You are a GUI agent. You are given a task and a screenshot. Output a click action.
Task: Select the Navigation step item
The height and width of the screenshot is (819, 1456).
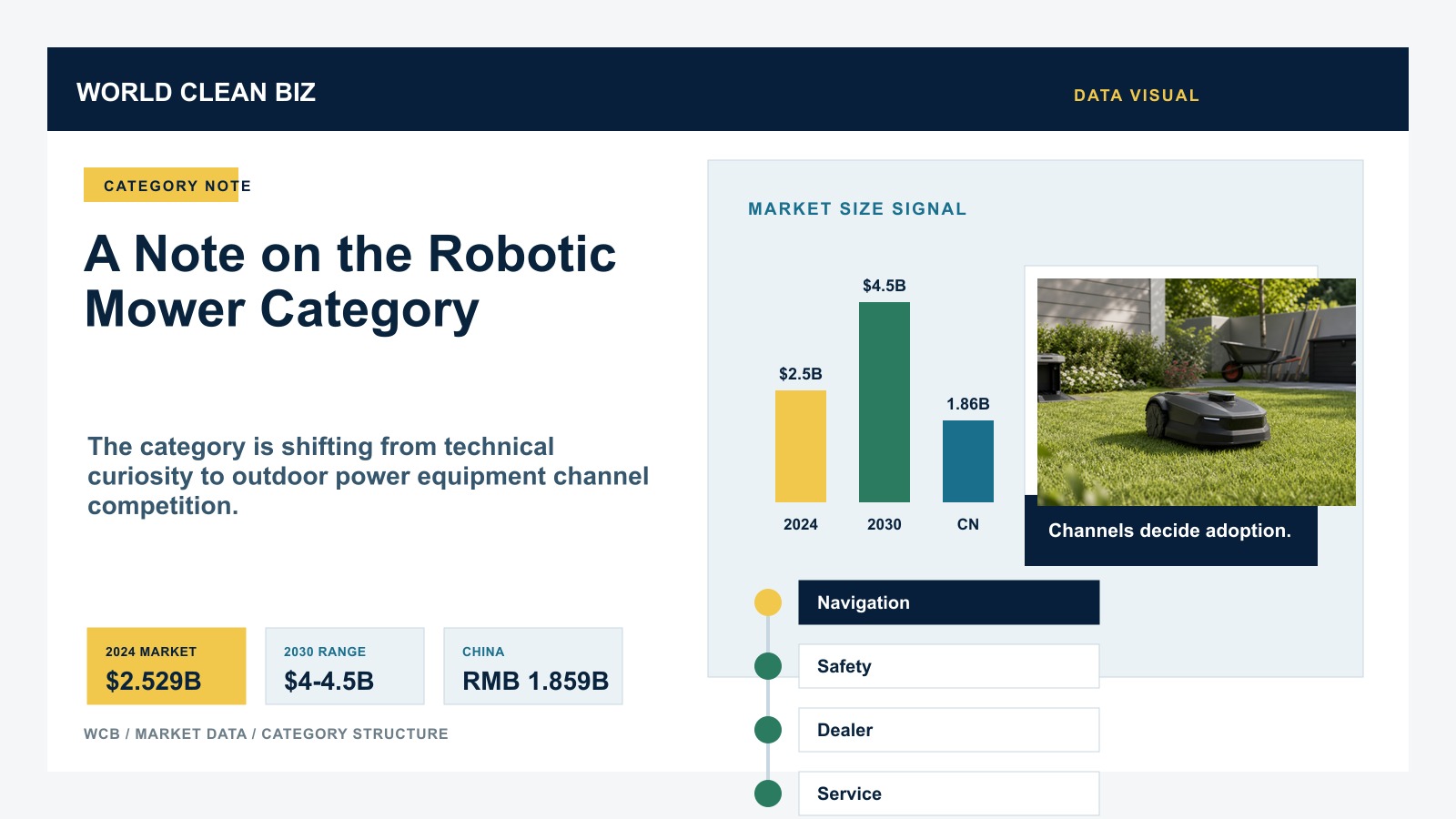click(949, 602)
